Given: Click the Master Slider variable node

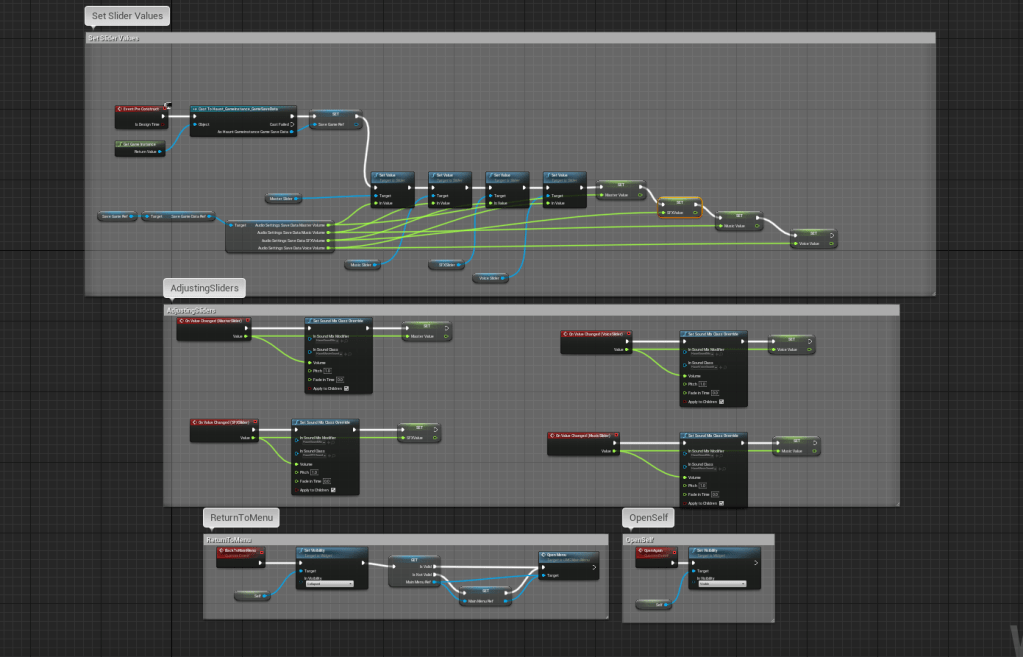Looking at the screenshot, I should click(x=282, y=198).
